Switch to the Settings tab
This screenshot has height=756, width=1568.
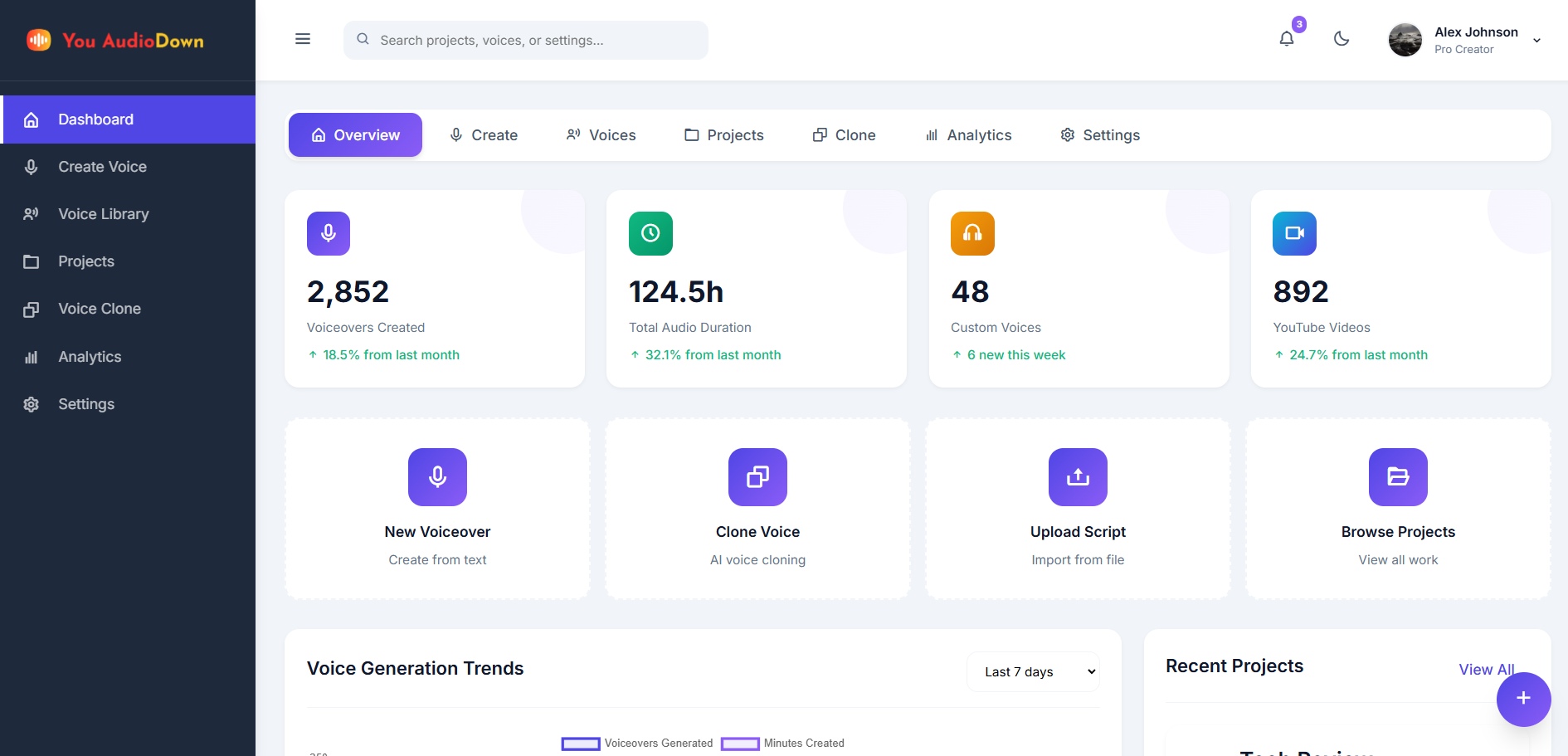1100,135
